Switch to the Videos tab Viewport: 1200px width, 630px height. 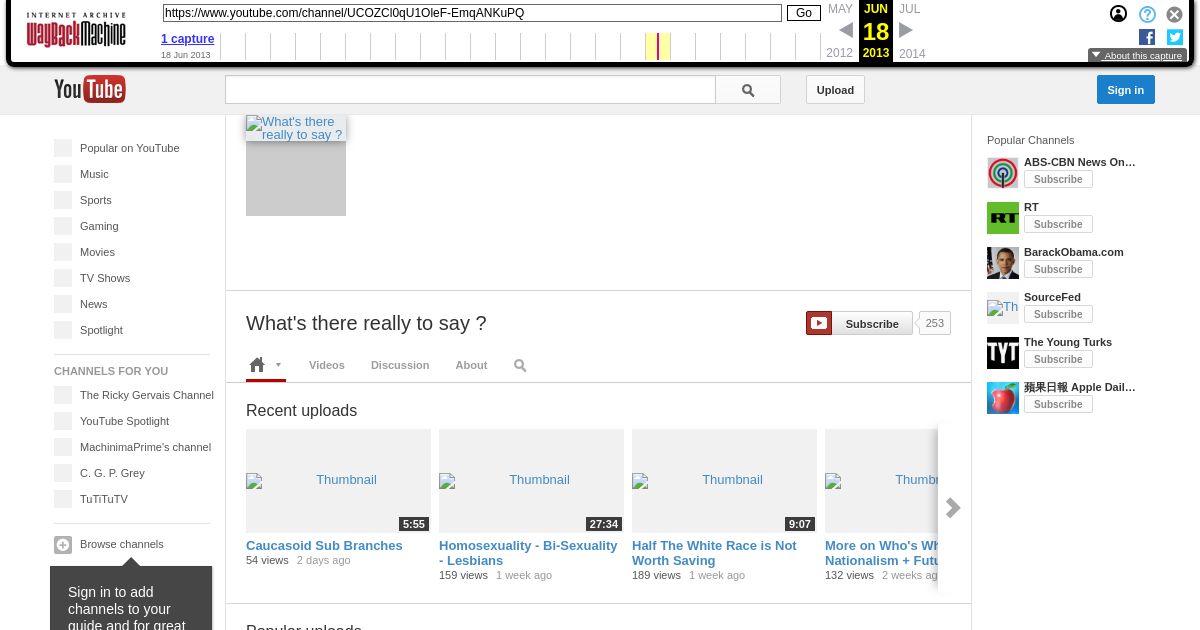(327, 365)
